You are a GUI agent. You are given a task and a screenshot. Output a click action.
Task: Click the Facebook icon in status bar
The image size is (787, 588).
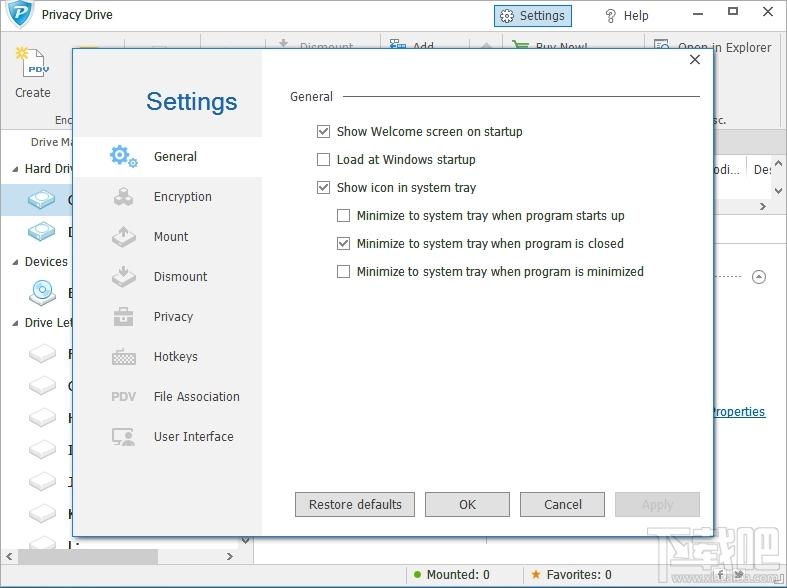click(720, 575)
